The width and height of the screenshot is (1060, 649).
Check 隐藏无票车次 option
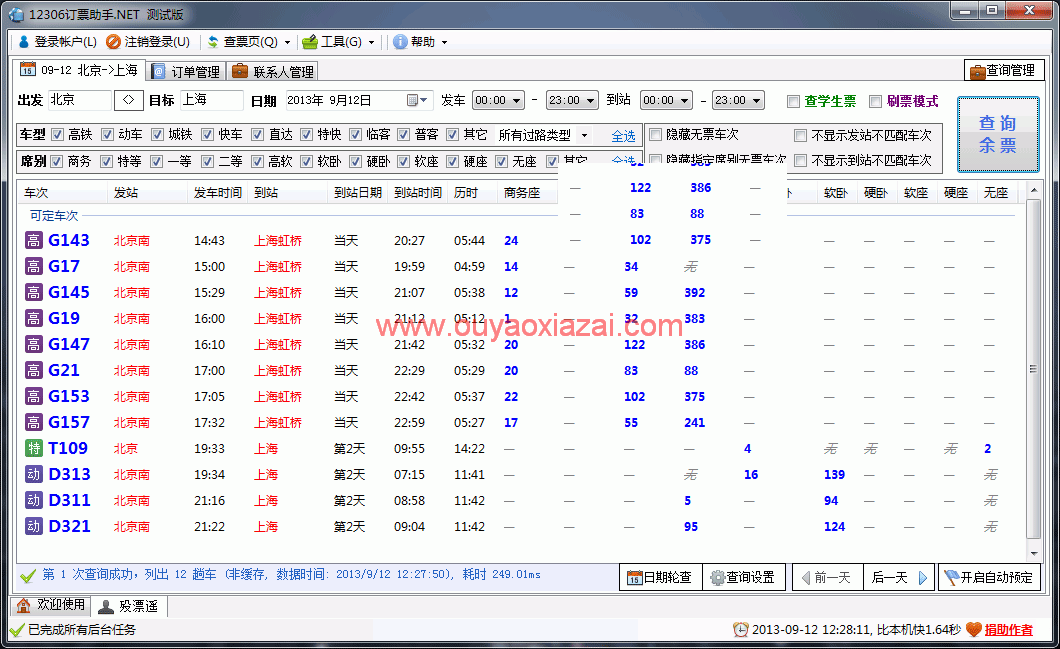click(655, 135)
